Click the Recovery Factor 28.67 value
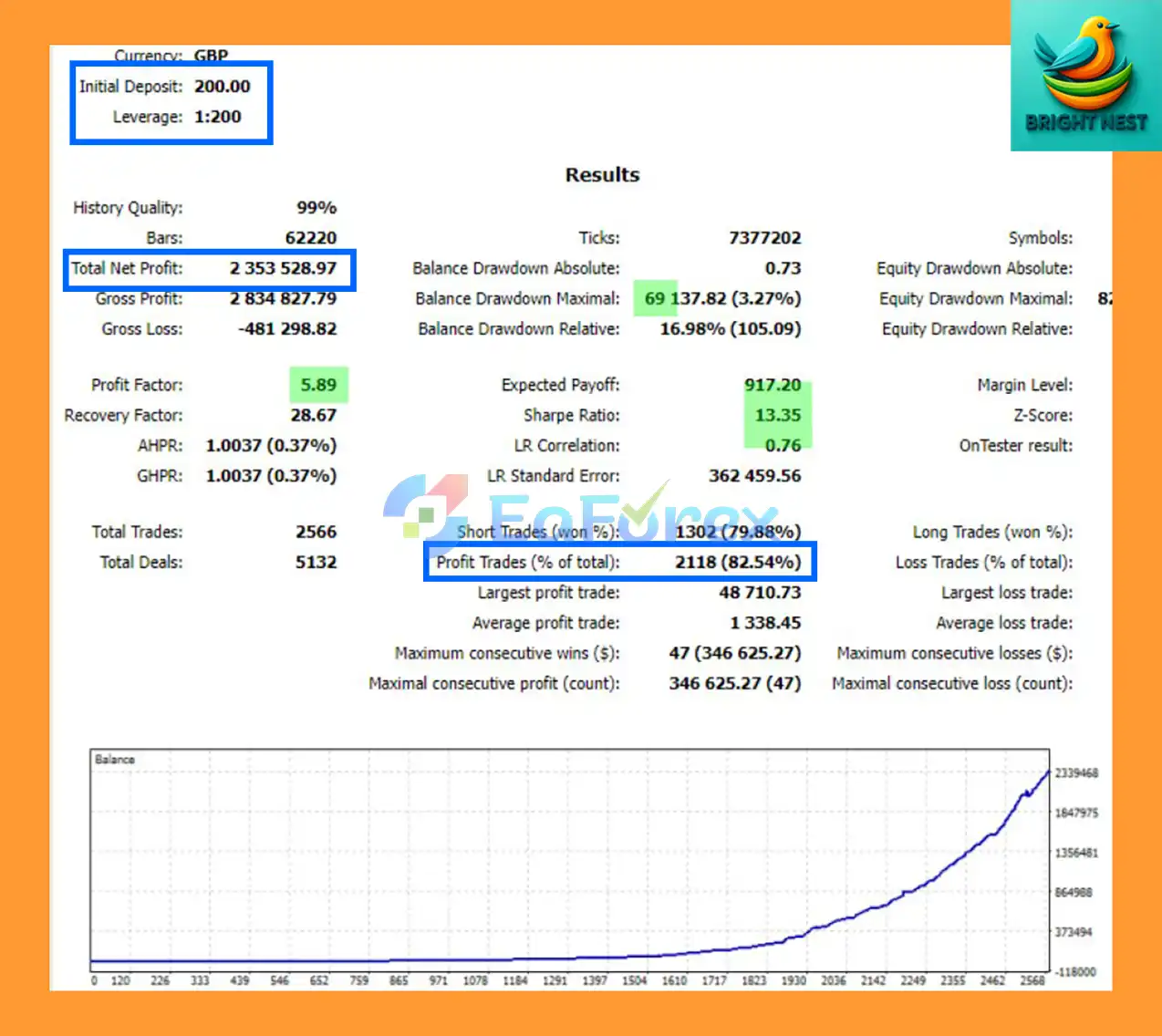This screenshot has height=1036, width=1162. pos(314,415)
